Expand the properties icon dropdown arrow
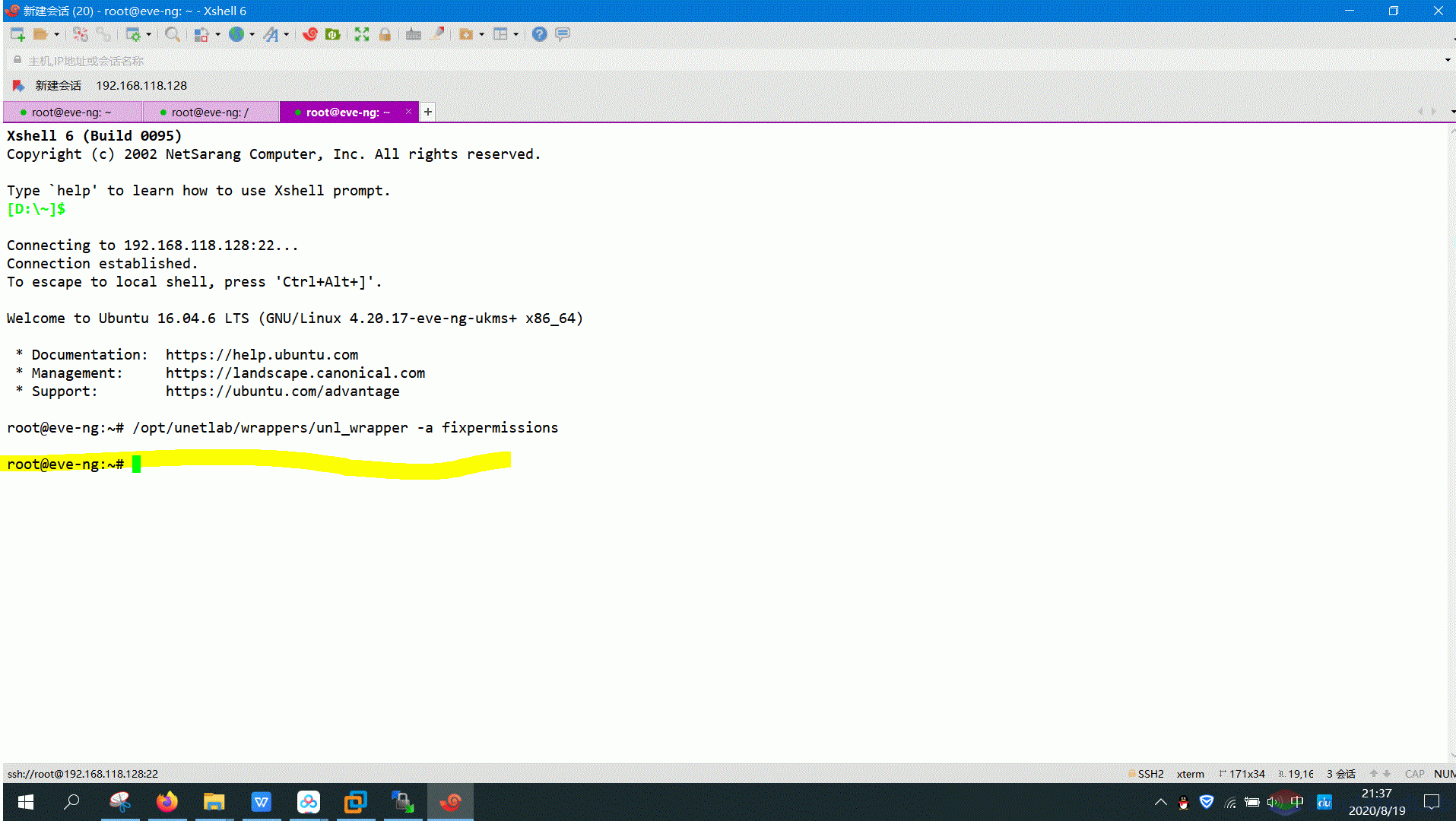The width and height of the screenshot is (1456, 821). coord(148,34)
